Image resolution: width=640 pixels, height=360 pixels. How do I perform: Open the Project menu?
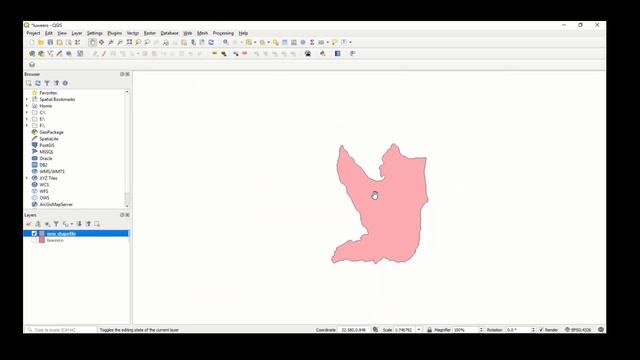pyautogui.click(x=33, y=33)
